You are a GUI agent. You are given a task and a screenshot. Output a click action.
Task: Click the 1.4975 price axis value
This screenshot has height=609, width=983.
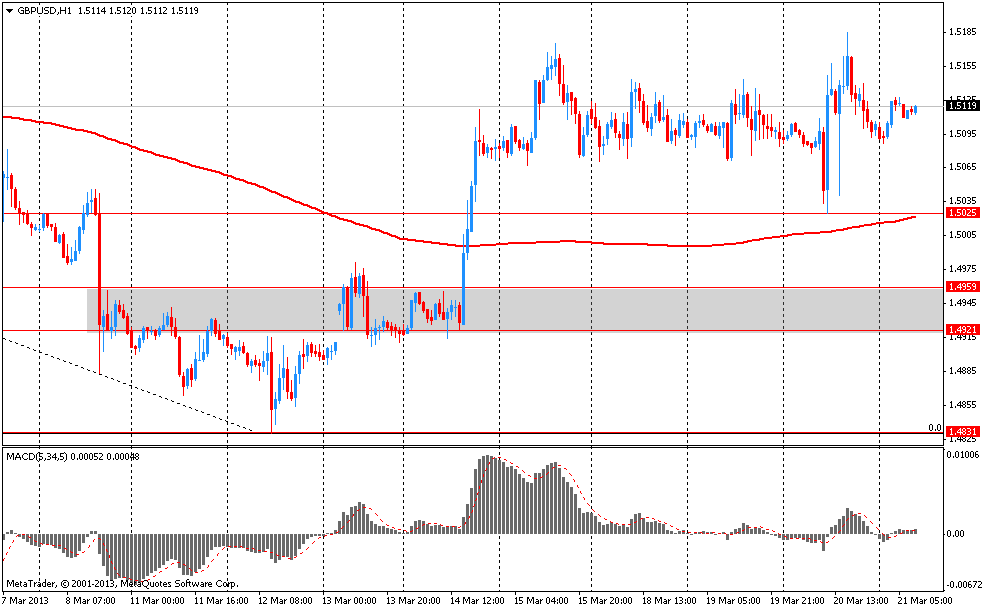[x=962, y=268]
